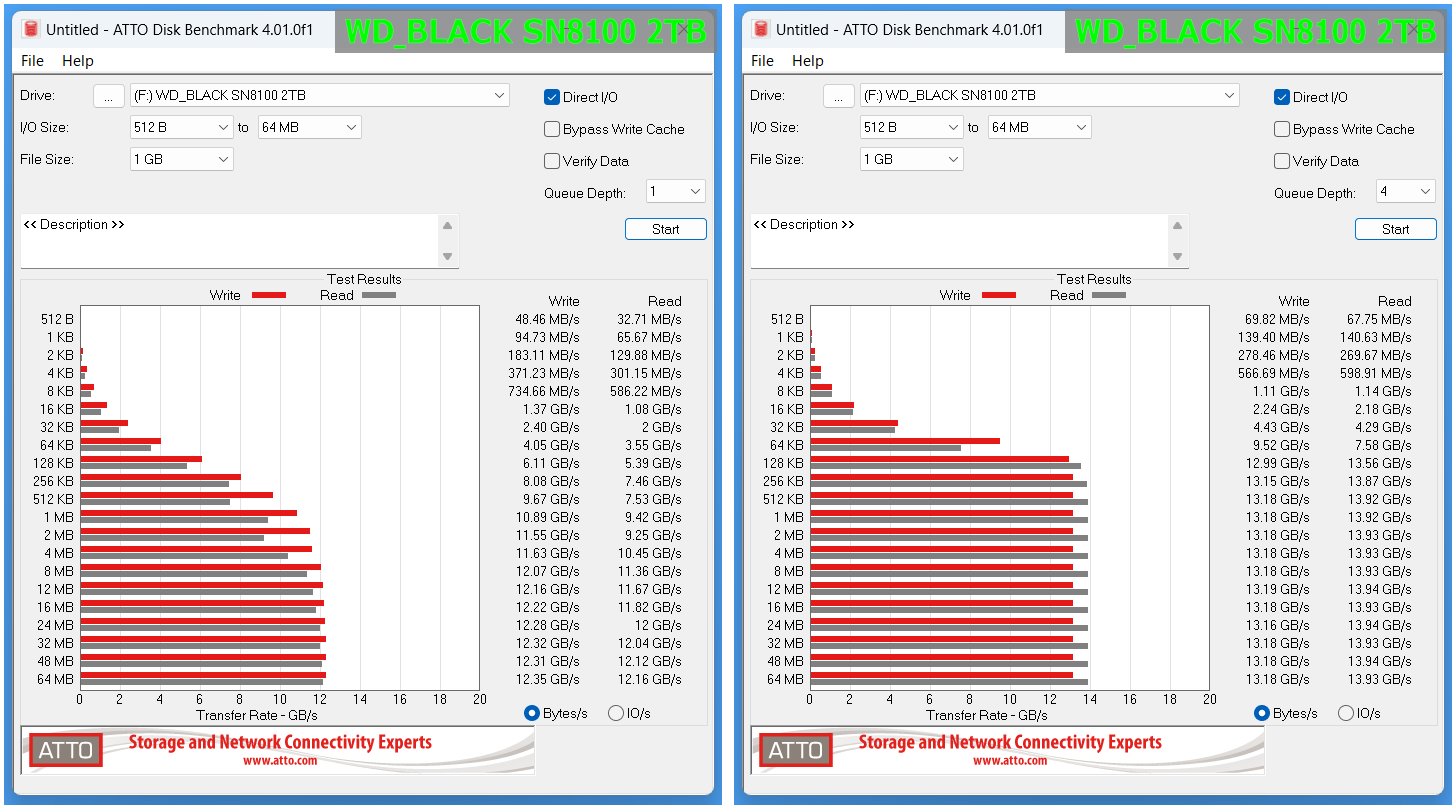This screenshot has width=1456, height=809.
Task: Click 128 KB row label in left window
Action: click(53, 463)
